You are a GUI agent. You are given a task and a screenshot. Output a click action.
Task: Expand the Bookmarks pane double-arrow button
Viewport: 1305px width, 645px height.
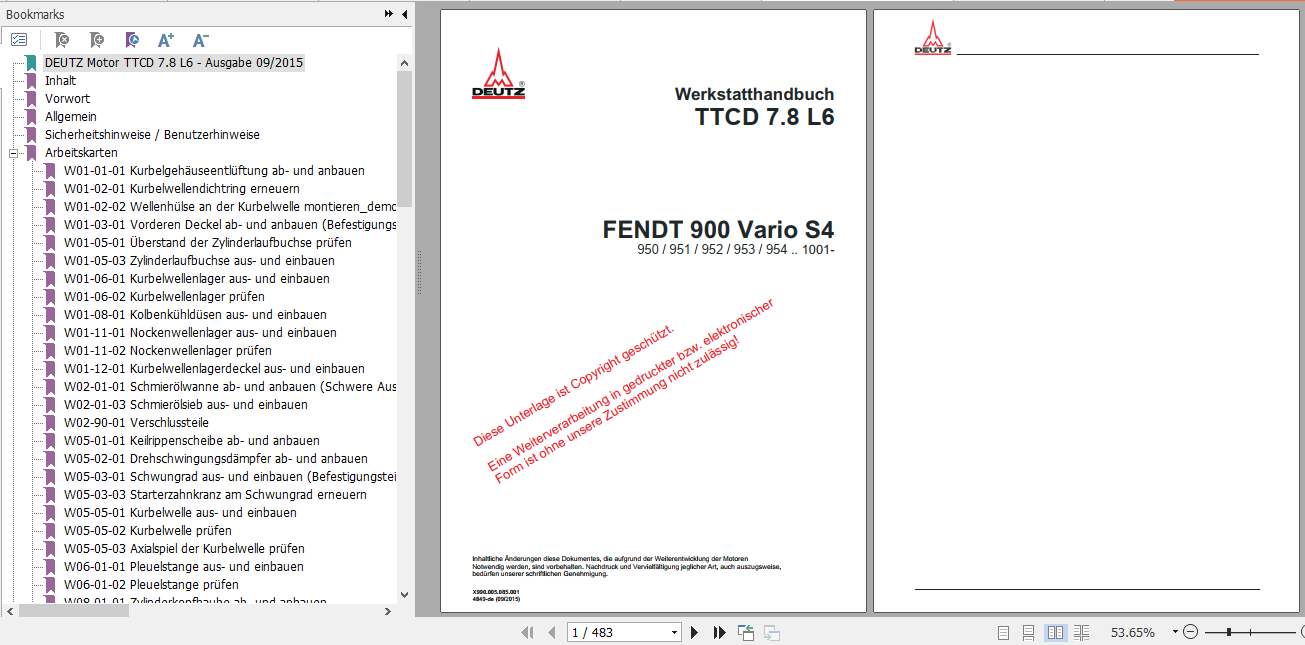click(389, 15)
